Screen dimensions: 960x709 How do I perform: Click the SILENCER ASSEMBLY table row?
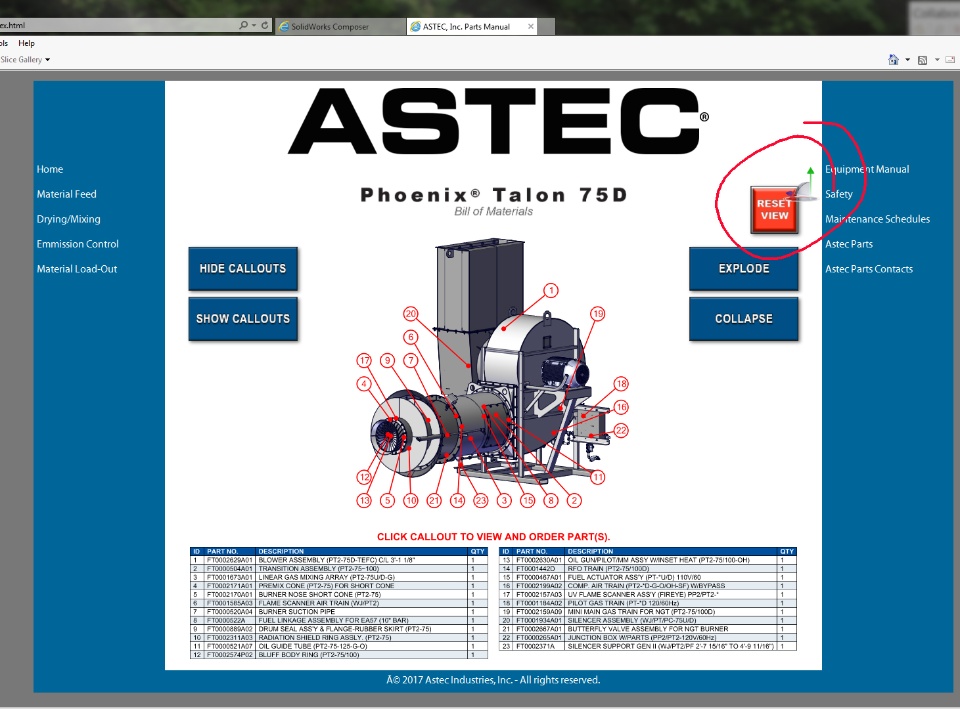click(x=648, y=620)
